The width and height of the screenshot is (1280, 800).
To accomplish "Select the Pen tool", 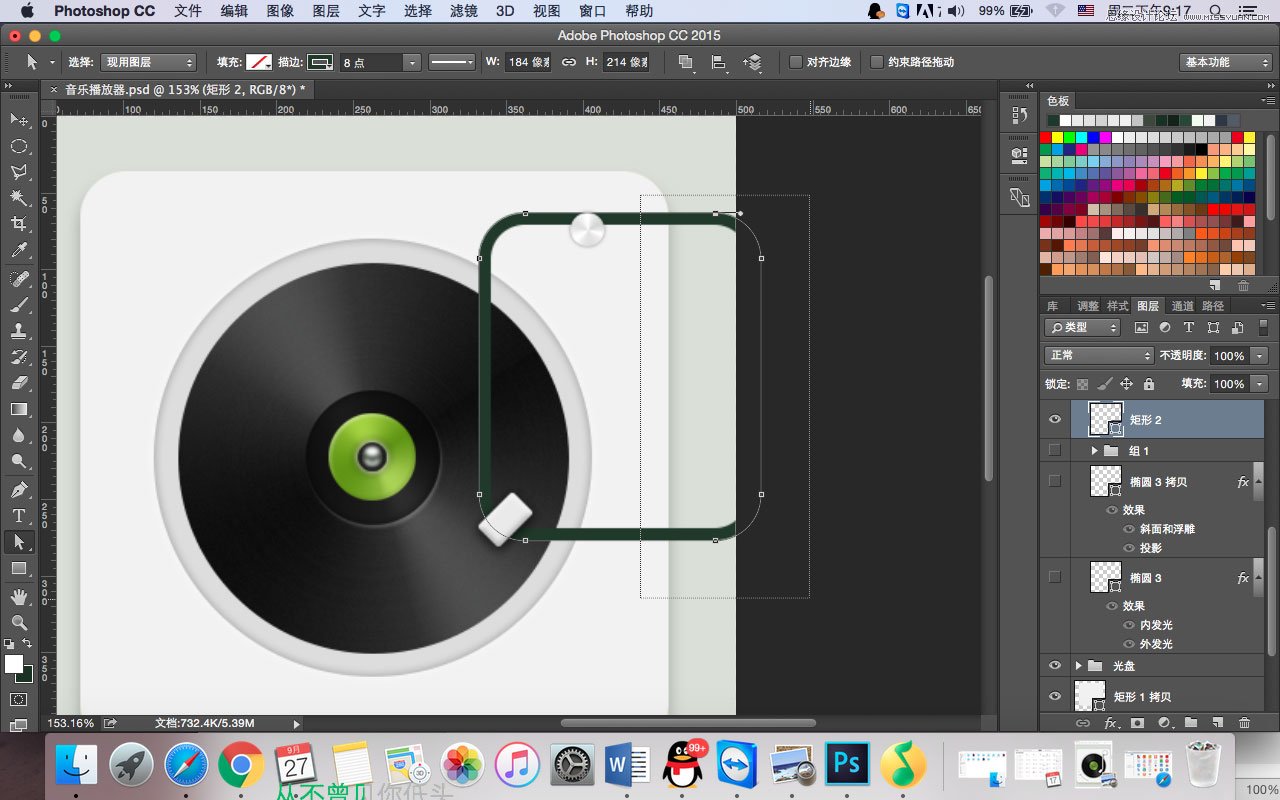I will pos(18,490).
